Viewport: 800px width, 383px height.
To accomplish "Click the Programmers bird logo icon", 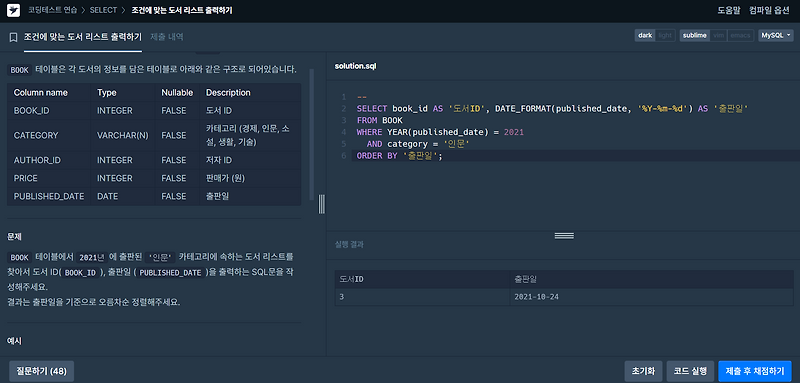I will point(13,11).
